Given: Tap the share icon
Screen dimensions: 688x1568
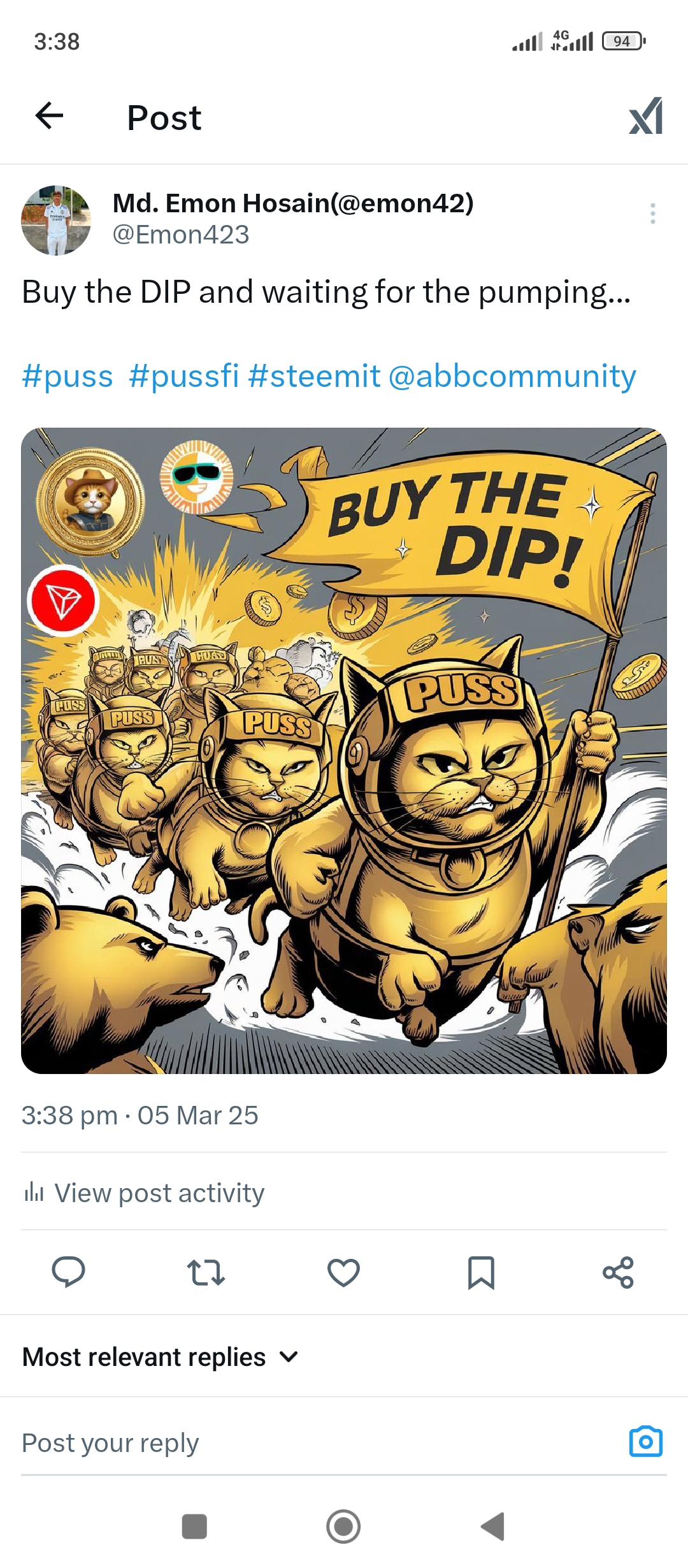Looking at the screenshot, I should tap(618, 1272).
